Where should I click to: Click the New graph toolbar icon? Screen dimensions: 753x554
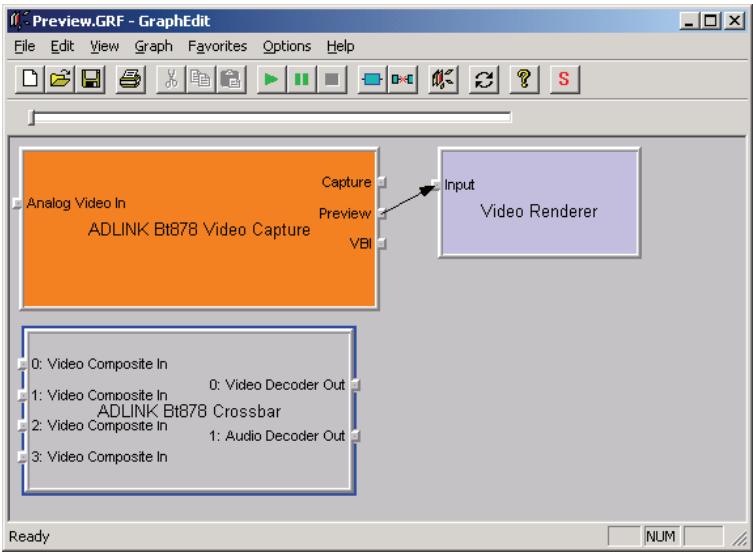(30, 79)
